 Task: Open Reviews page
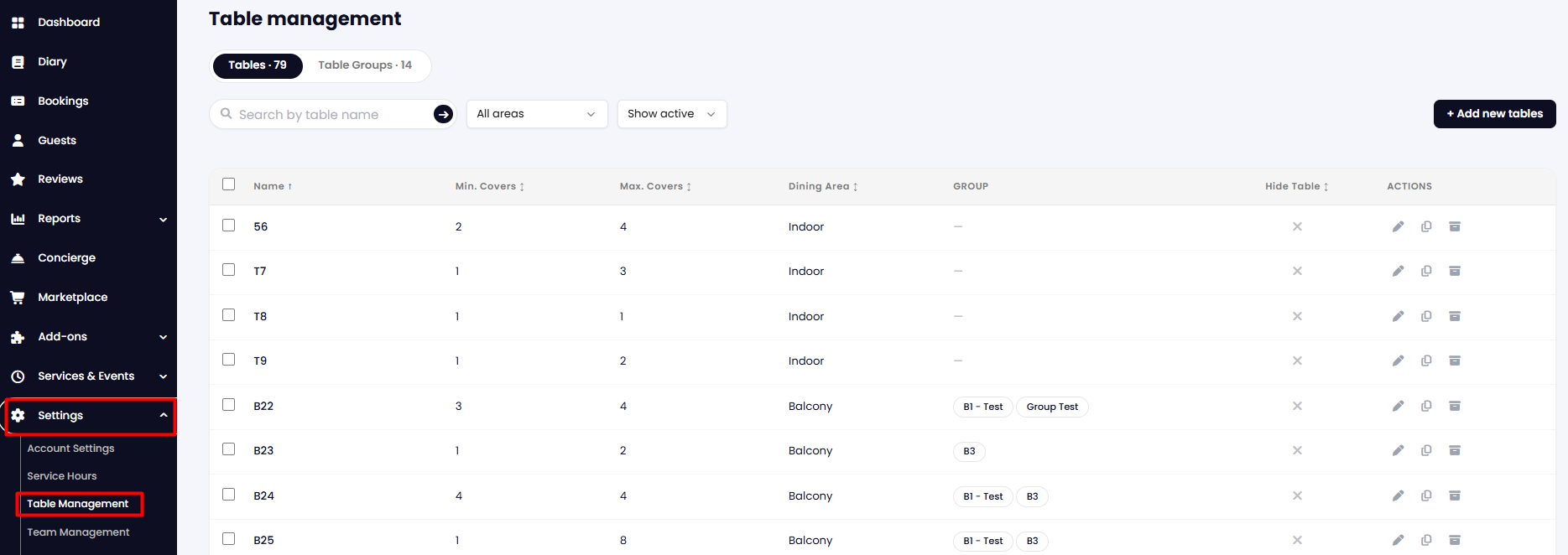tap(60, 179)
